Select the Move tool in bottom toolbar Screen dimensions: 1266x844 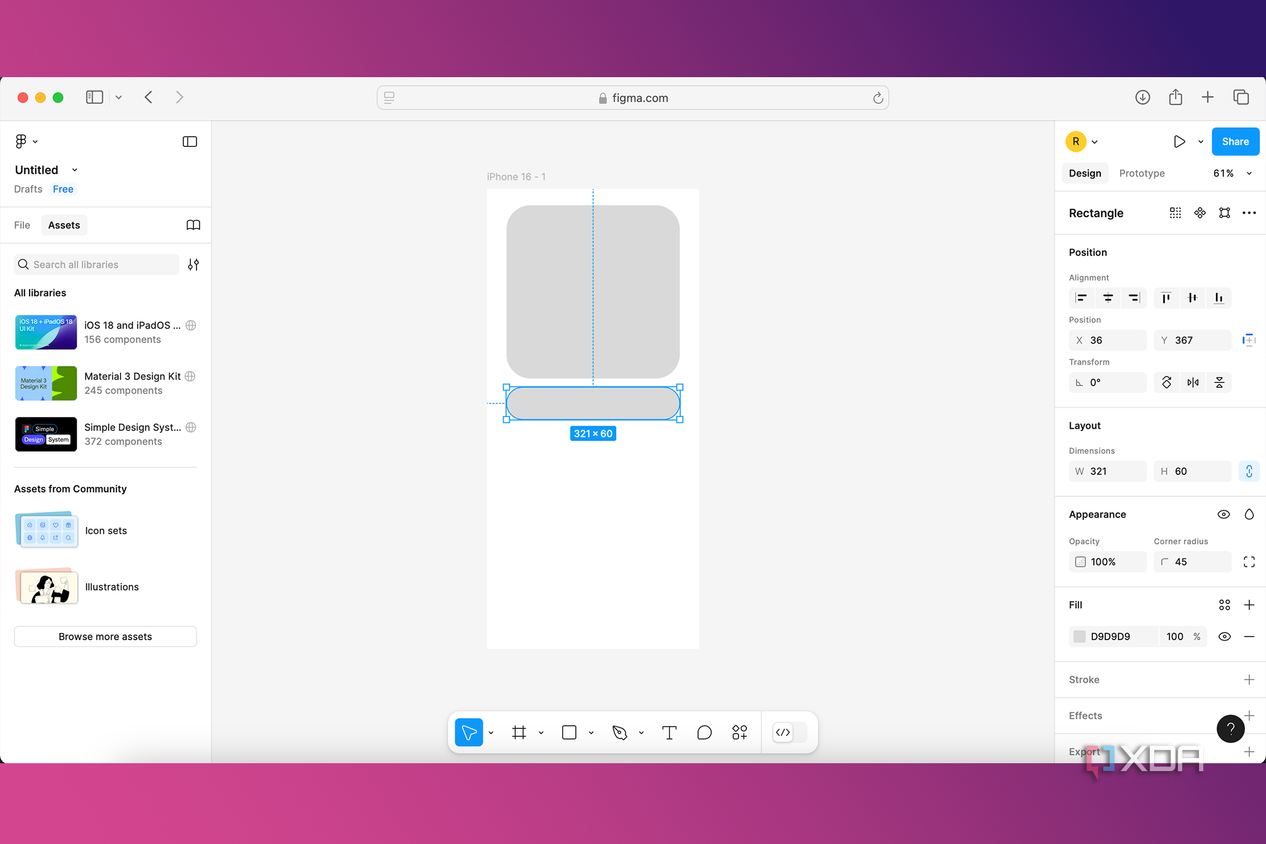click(x=469, y=732)
